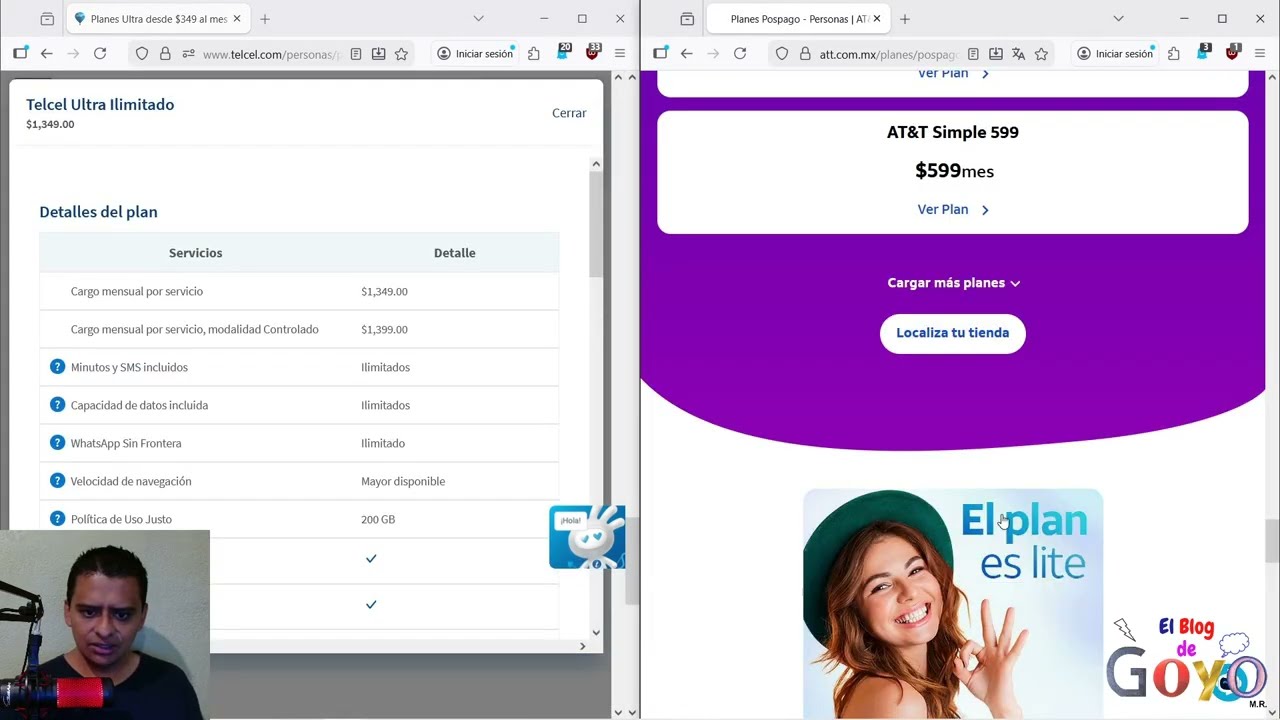Go forward in the AT&T browser window
Image resolution: width=1280 pixels, height=720 pixels.
pyautogui.click(x=713, y=54)
